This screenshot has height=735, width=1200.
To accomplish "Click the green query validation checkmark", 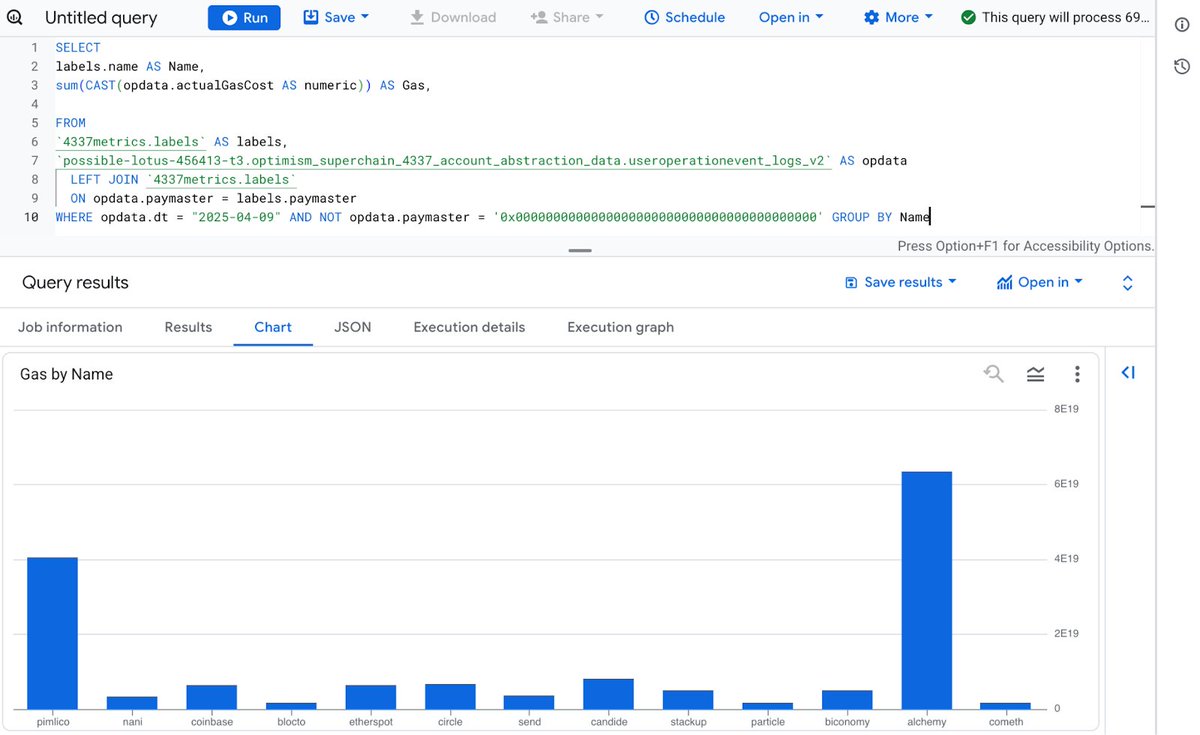I will click(968, 17).
